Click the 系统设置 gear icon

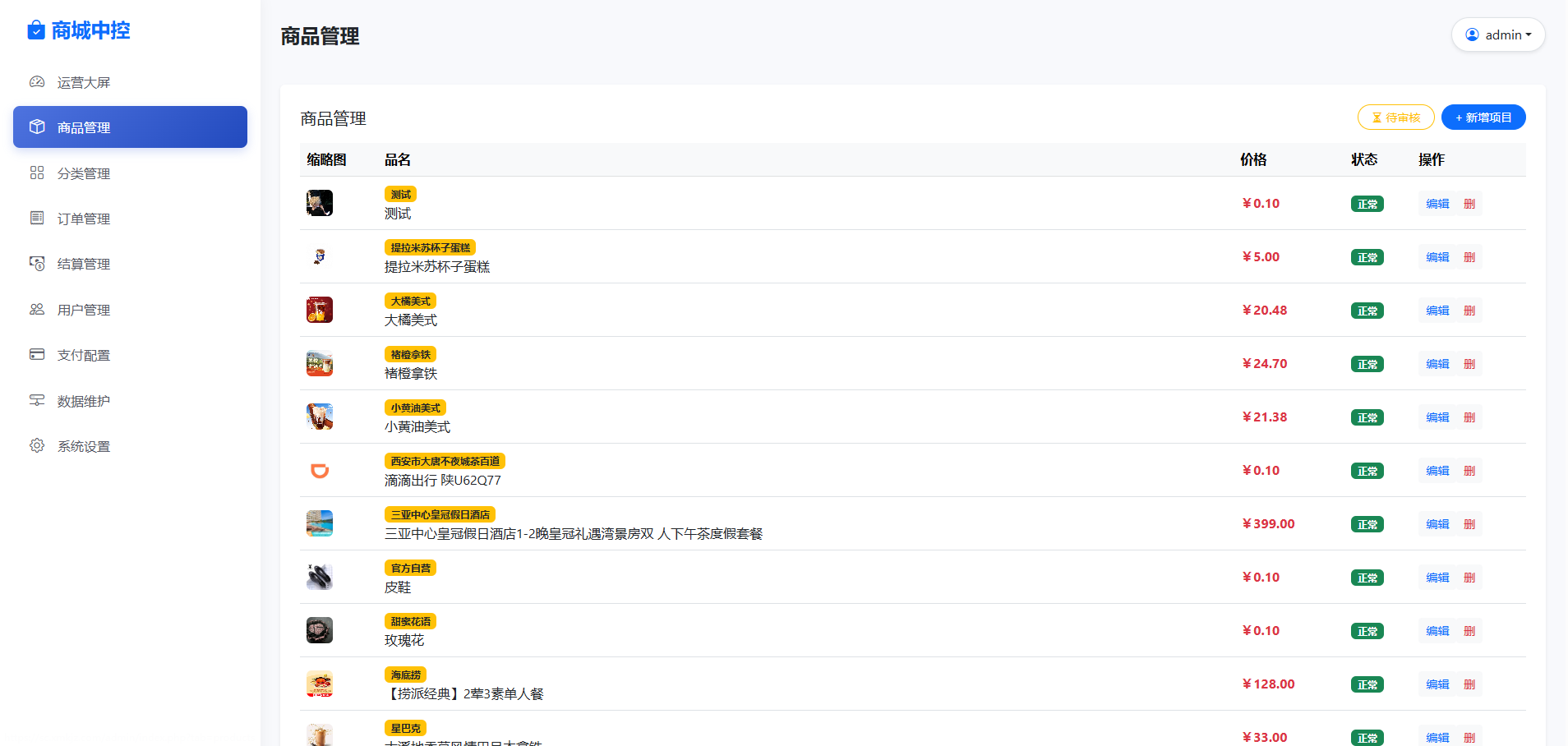37,446
